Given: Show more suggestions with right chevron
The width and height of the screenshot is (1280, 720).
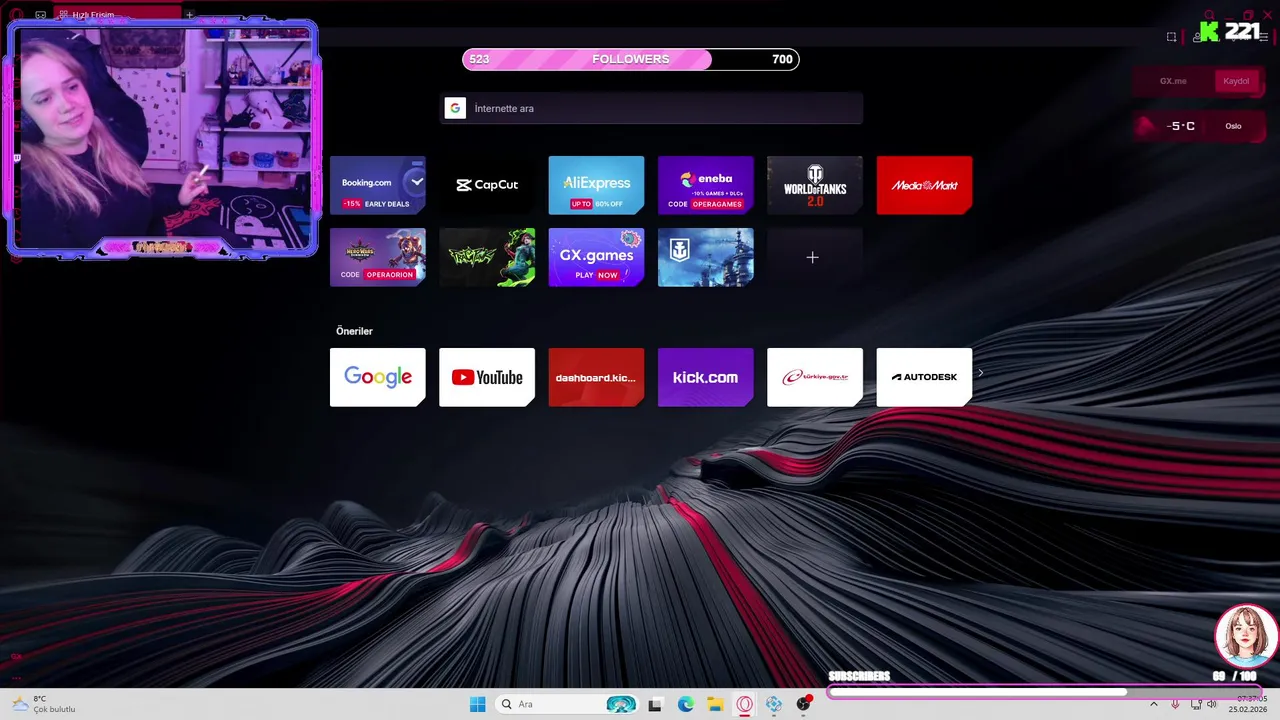Looking at the screenshot, I should (x=981, y=373).
